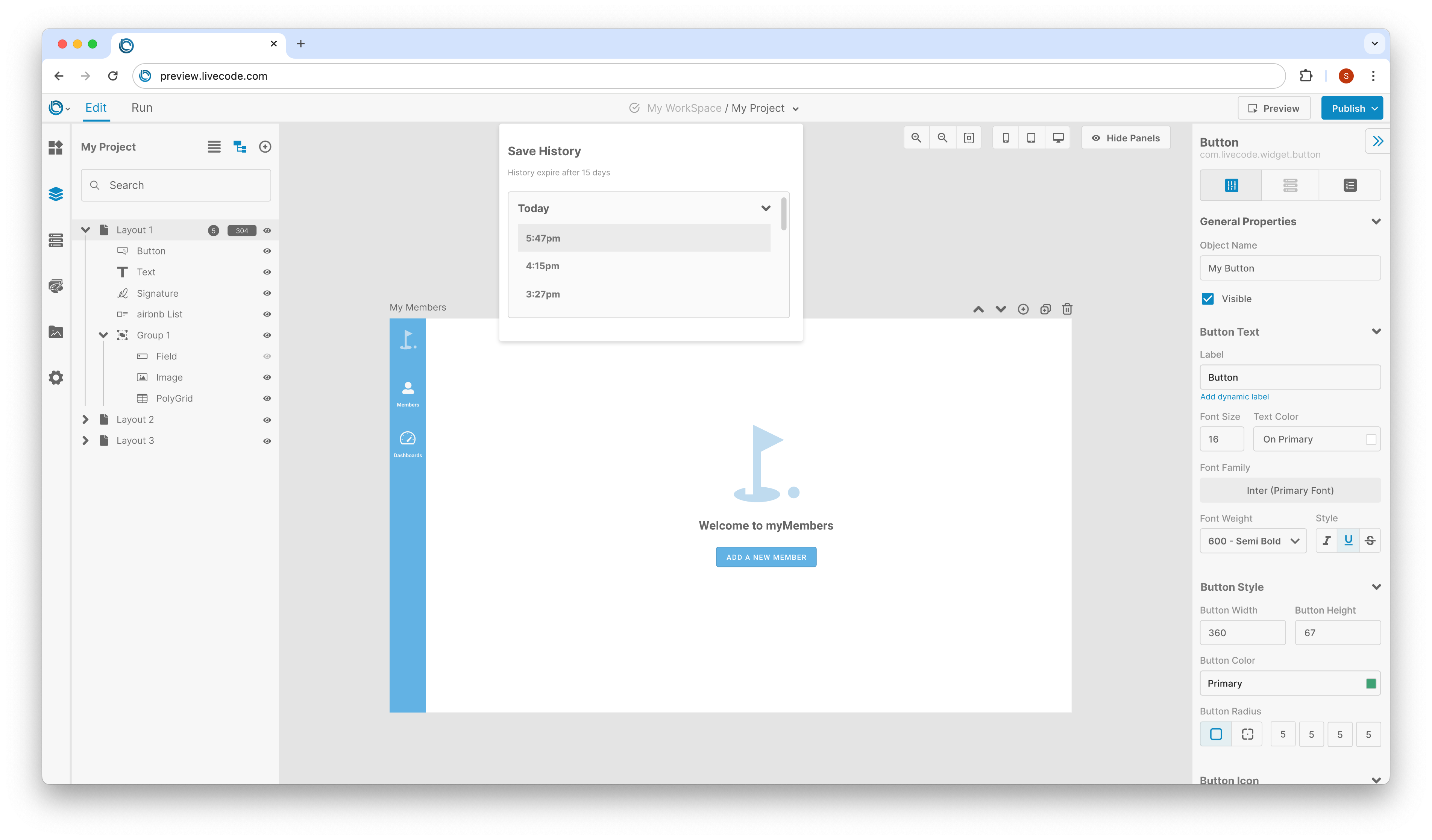
Task: Click the zoom in magnifier icon
Action: tap(916, 138)
